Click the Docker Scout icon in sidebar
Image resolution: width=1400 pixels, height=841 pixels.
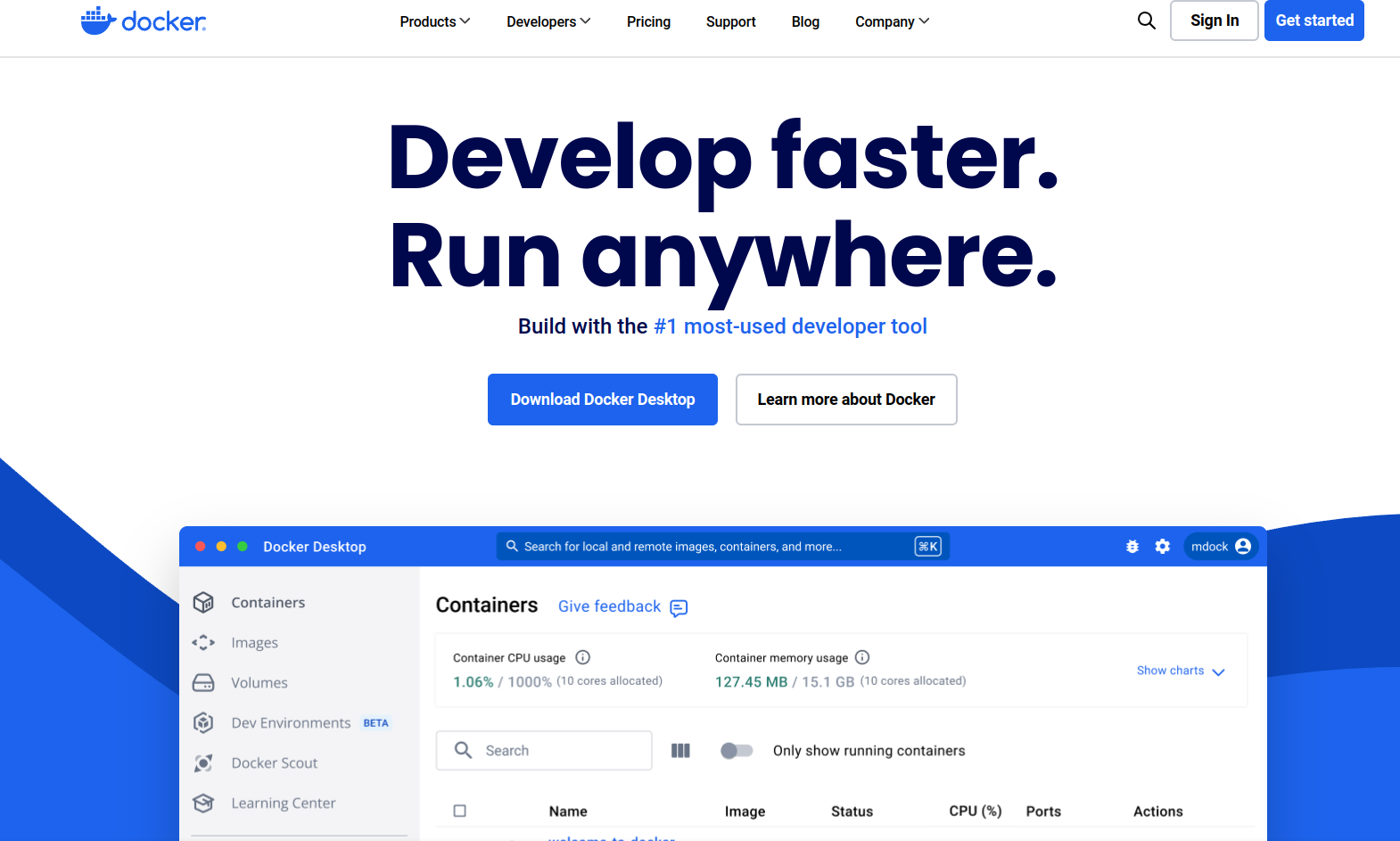[203, 763]
